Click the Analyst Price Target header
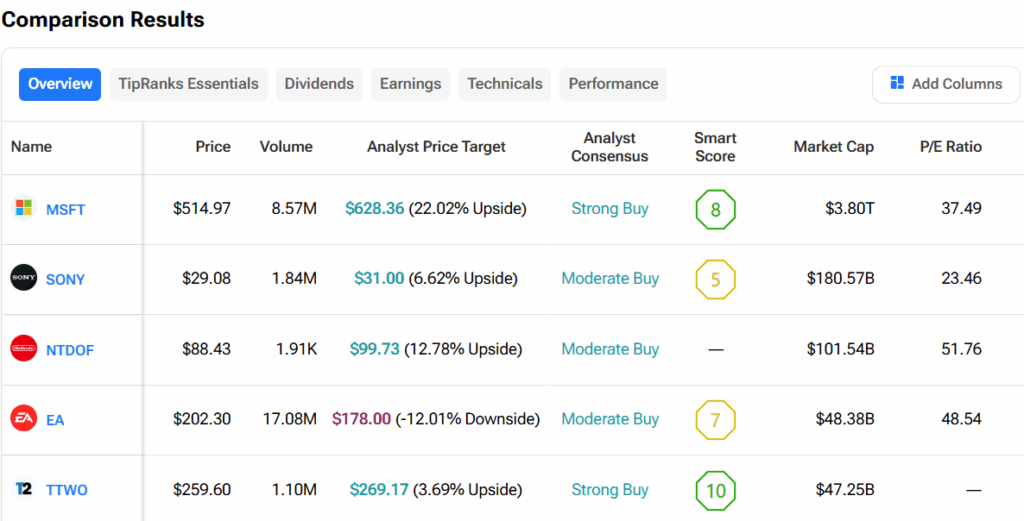Screen dimensions: 1024x521 (436, 147)
